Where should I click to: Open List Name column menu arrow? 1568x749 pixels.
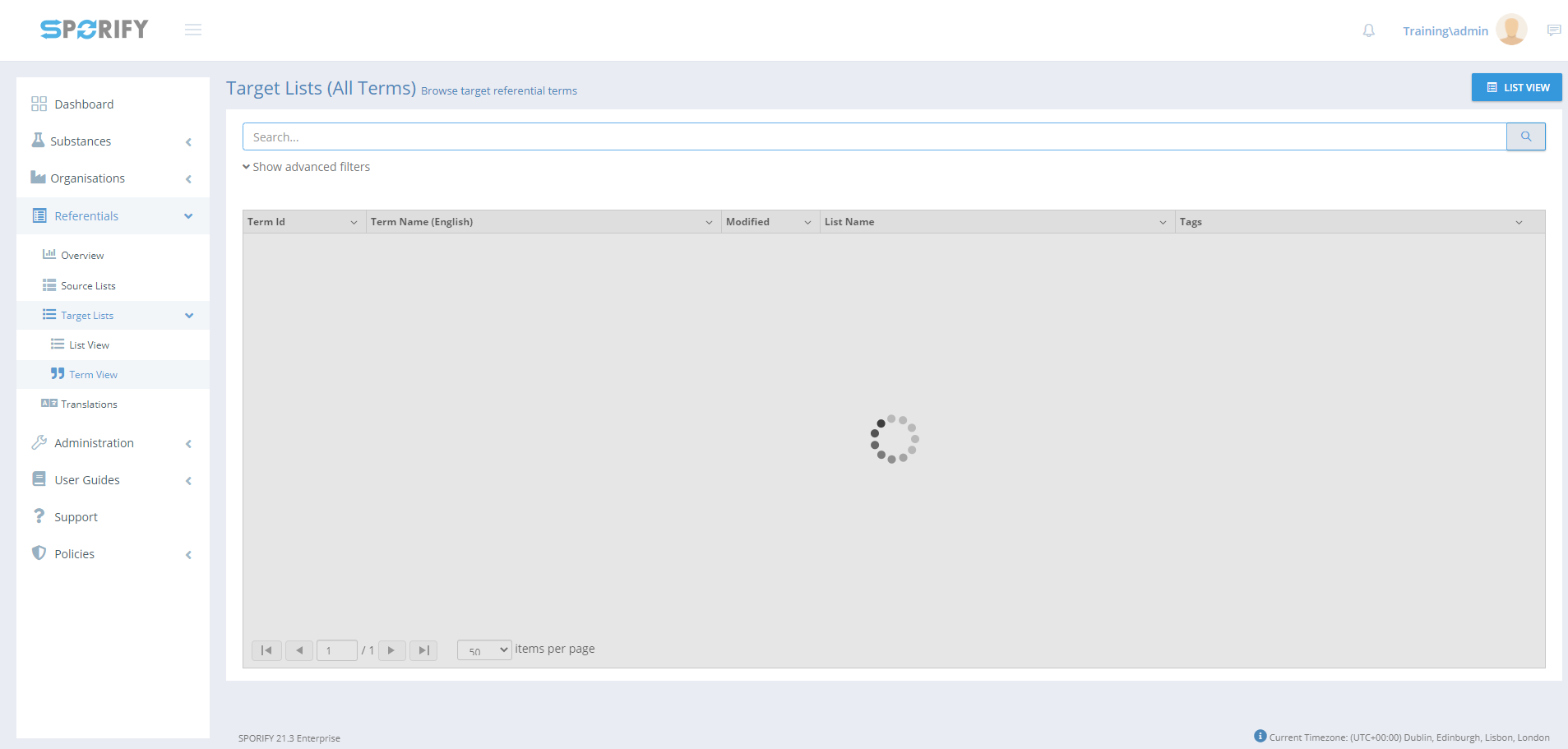coord(1163,222)
